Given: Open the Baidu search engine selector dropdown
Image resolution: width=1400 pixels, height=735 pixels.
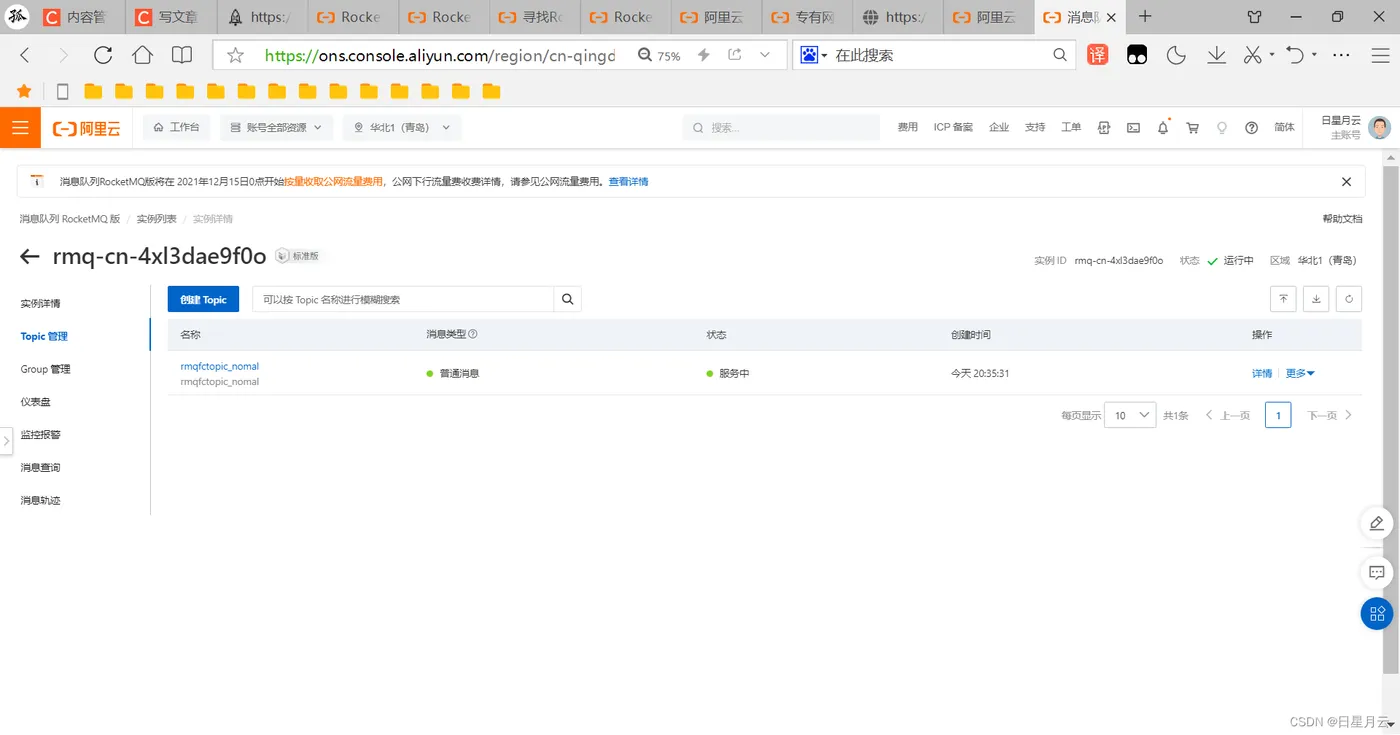Looking at the screenshot, I should coord(813,55).
